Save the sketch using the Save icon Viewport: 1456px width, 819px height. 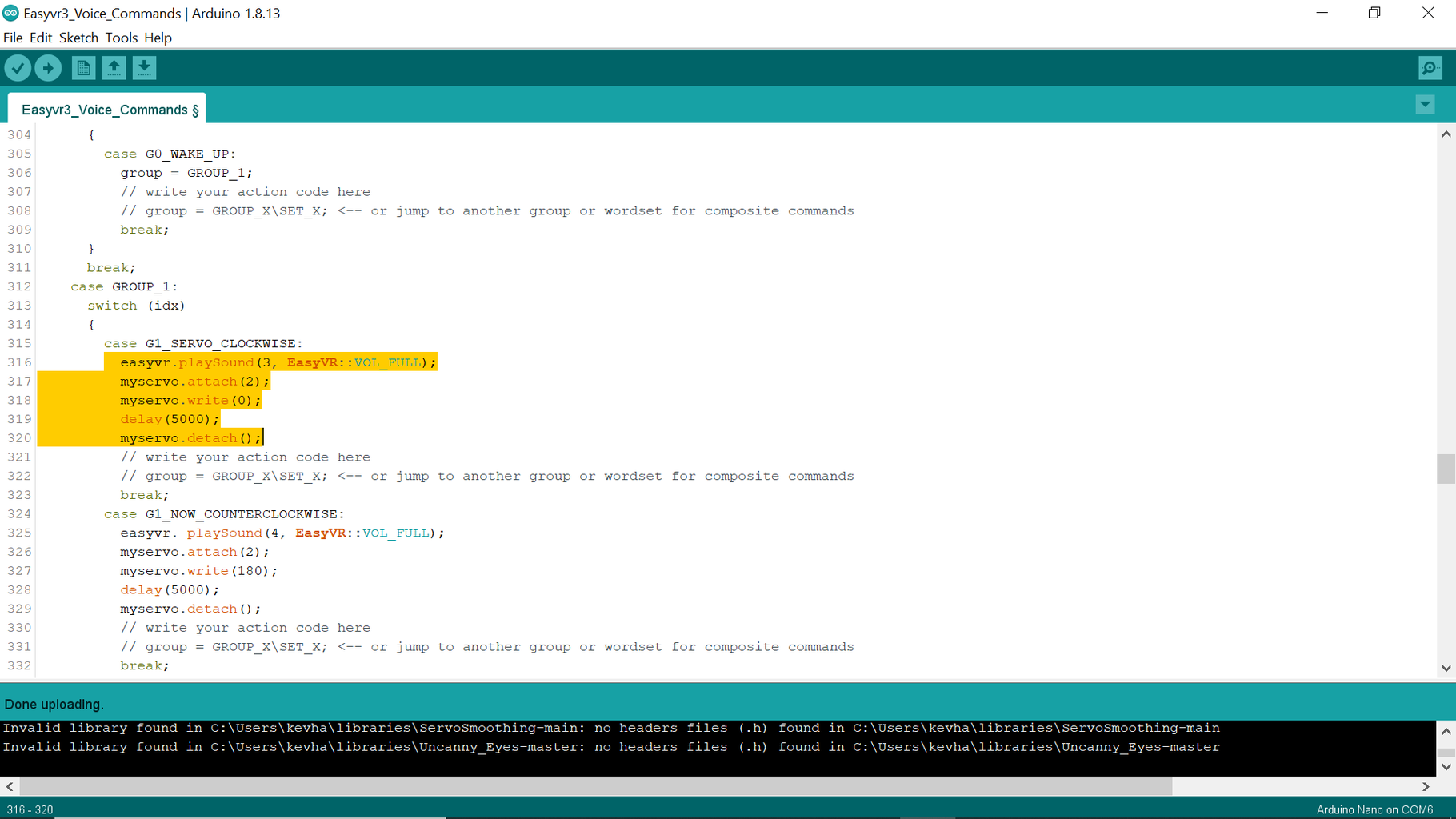point(144,67)
